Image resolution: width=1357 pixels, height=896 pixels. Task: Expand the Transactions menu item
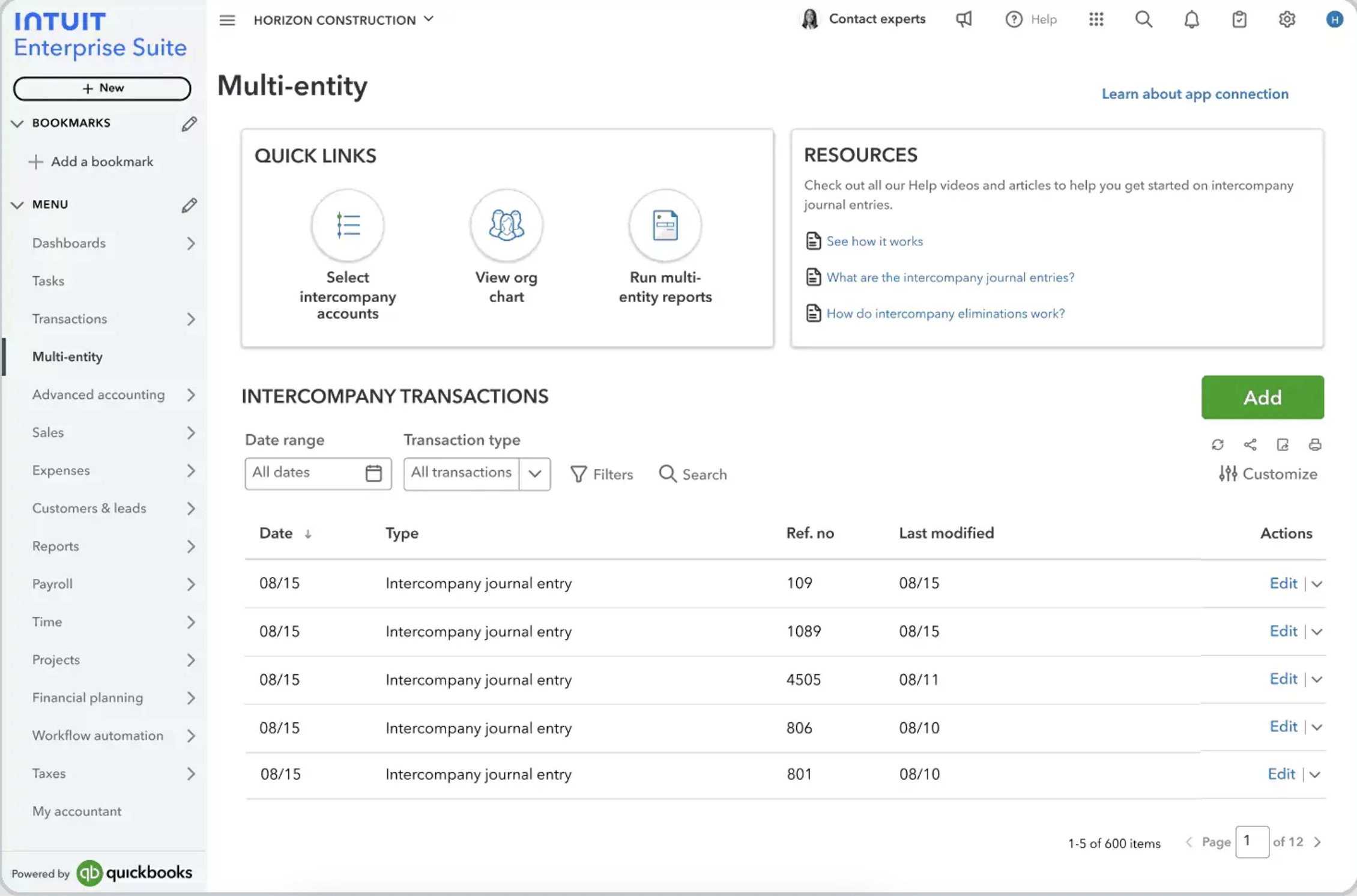click(x=191, y=319)
